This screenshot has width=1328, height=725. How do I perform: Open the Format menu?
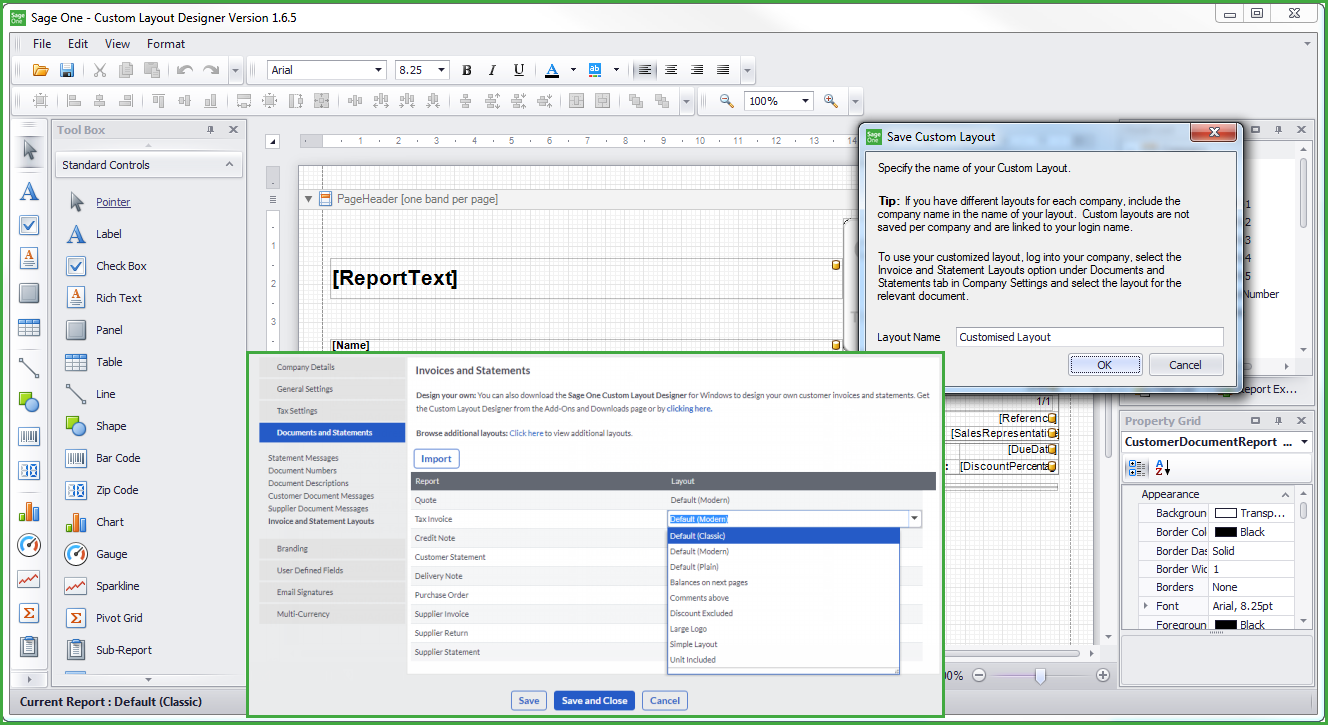coord(166,44)
